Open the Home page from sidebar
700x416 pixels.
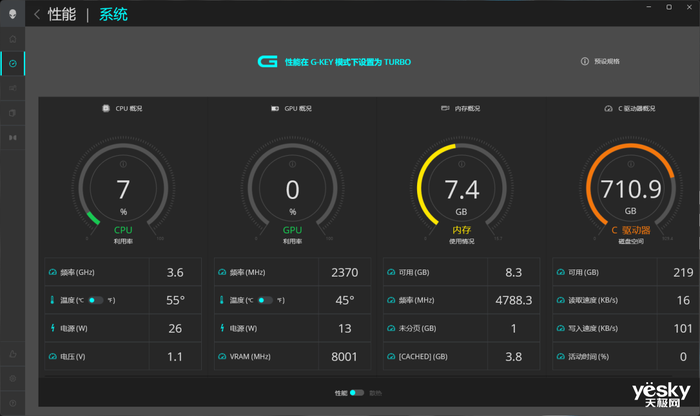(x=12, y=39)
